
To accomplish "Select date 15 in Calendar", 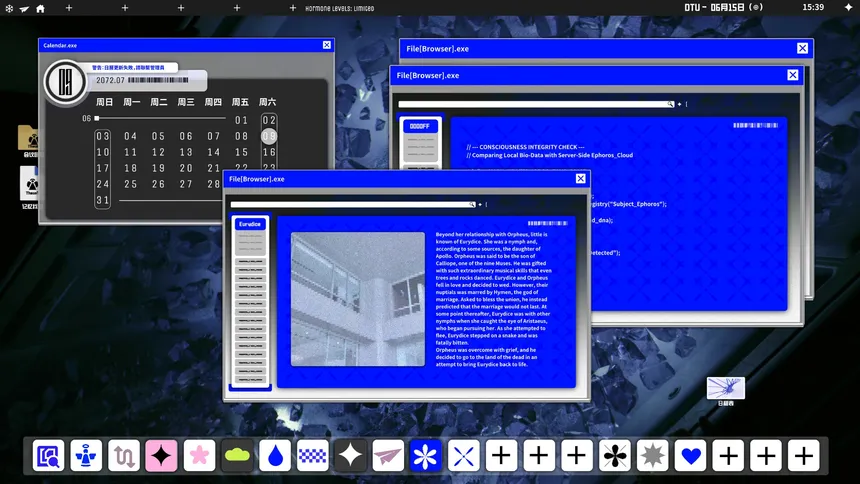I will (241, 152).
